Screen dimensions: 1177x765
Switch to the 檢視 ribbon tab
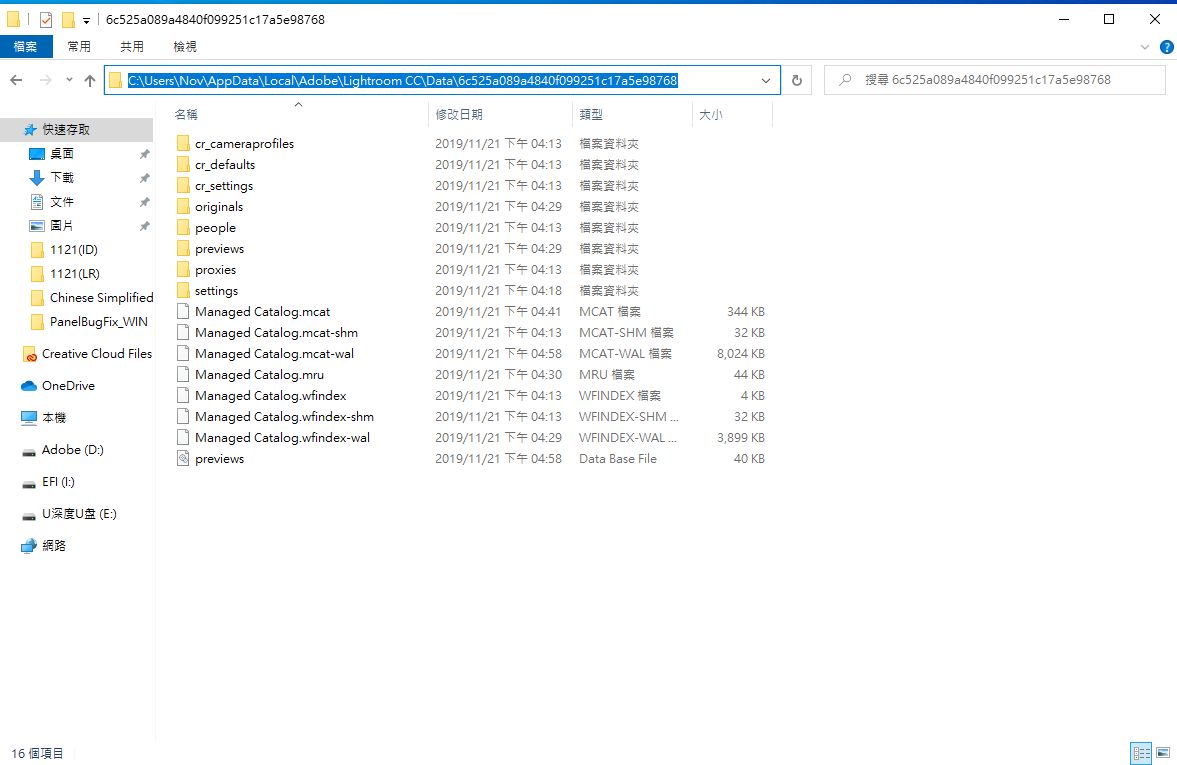(x=183, y=46)
